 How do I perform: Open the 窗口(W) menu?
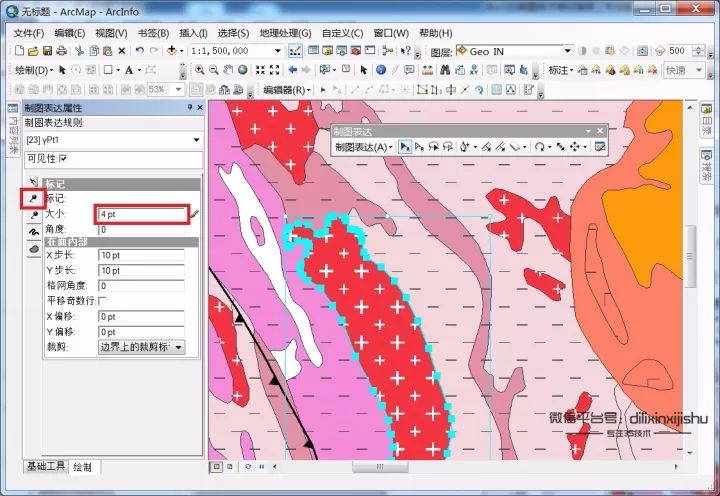pyautogui.click(x=391, y=33)
